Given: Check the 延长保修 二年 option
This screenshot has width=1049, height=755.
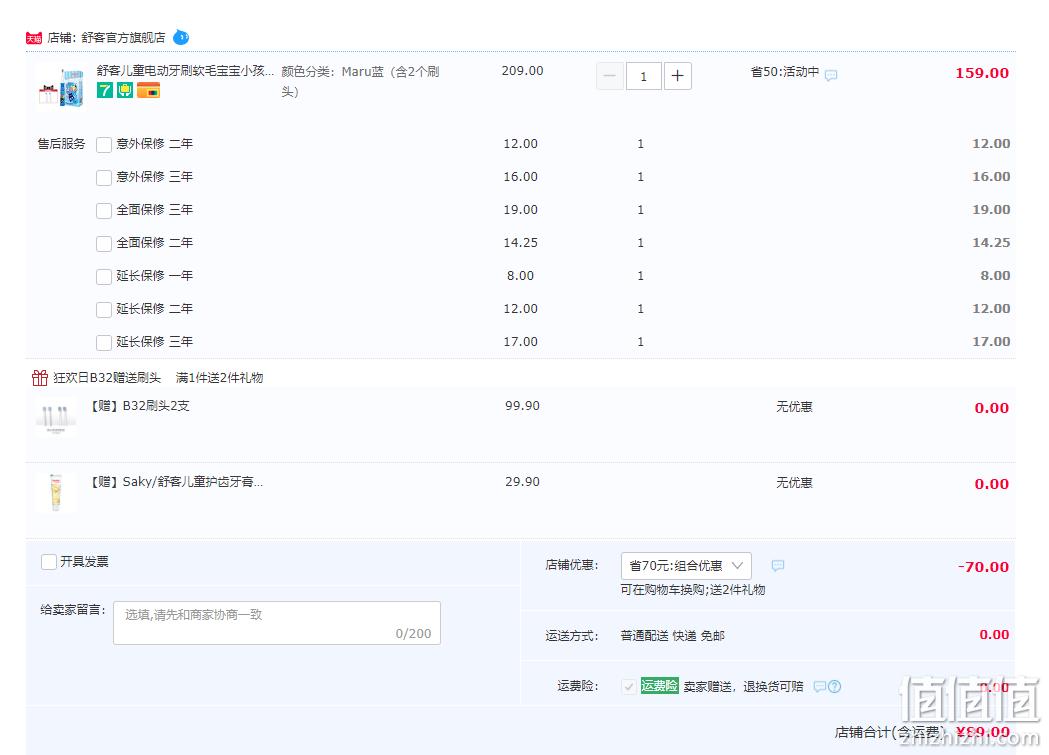Looking at the screenshot, I should (x=104, y=310).
